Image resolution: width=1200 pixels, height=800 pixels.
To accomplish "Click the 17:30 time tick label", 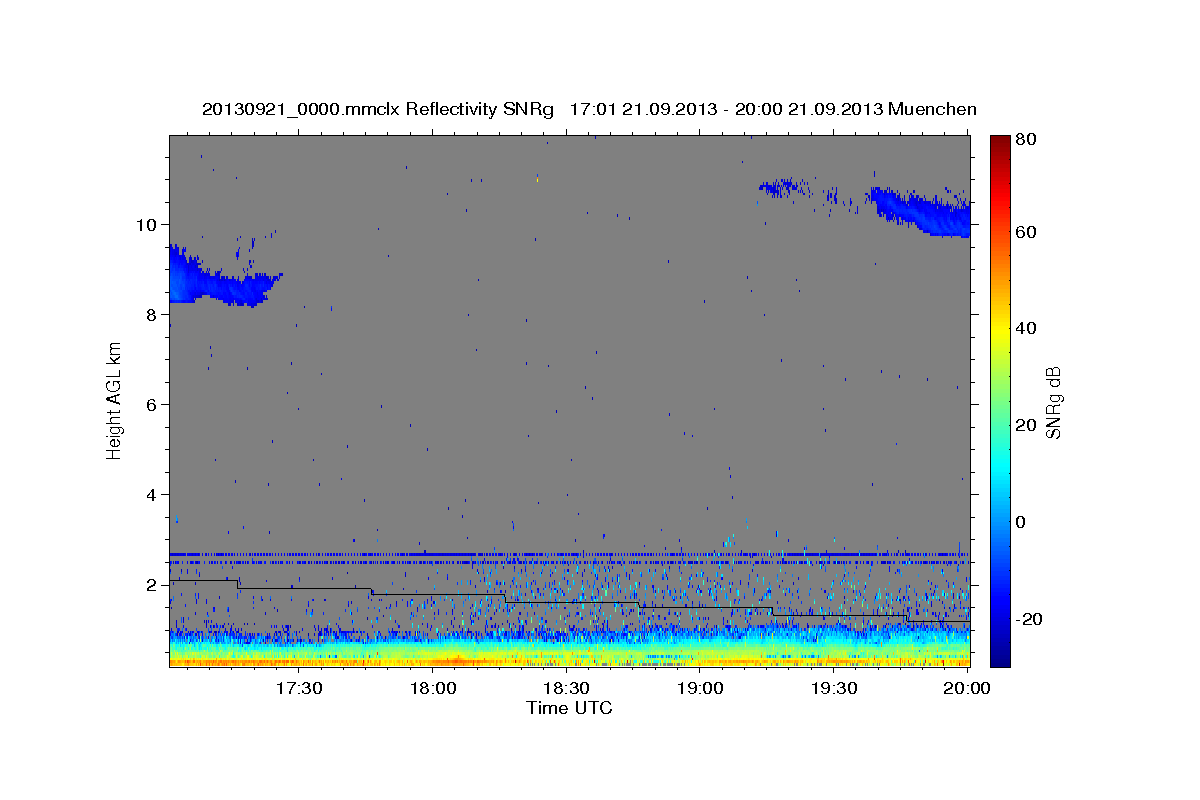I will click(300, 689).
